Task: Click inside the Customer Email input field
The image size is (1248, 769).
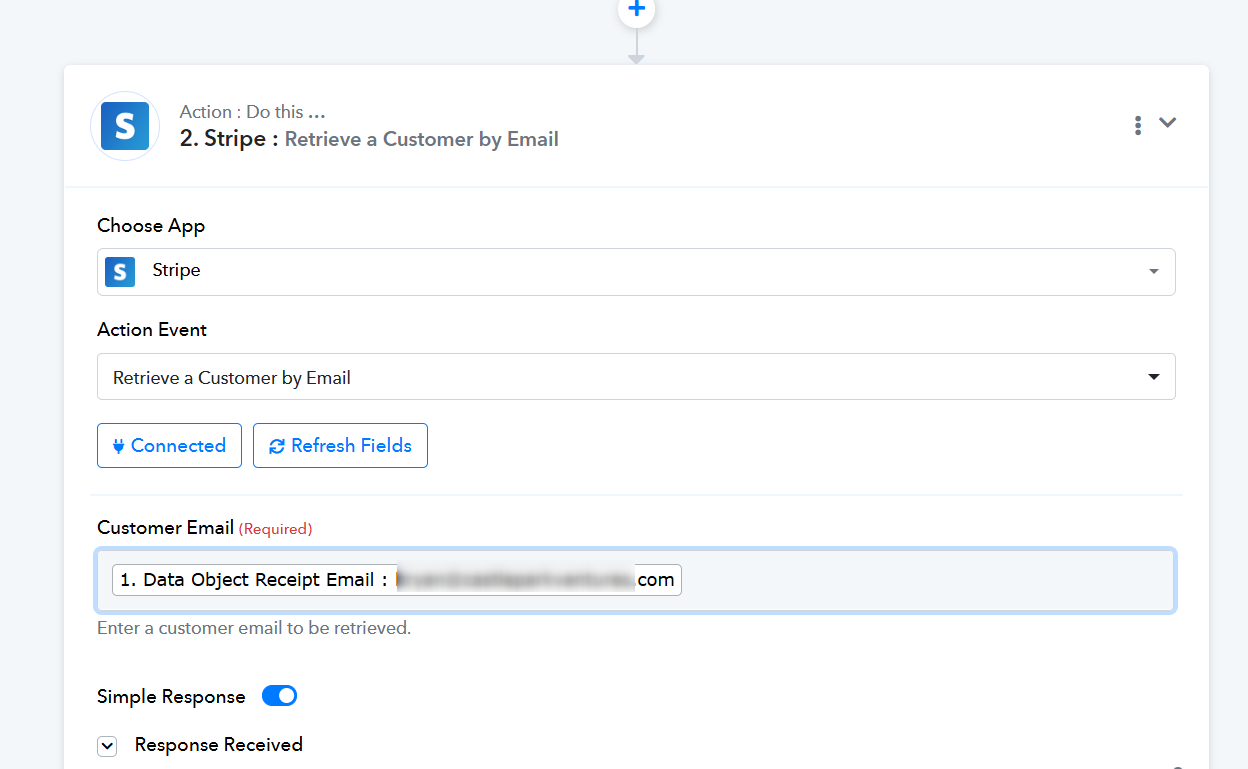Action: coord(636,580)
